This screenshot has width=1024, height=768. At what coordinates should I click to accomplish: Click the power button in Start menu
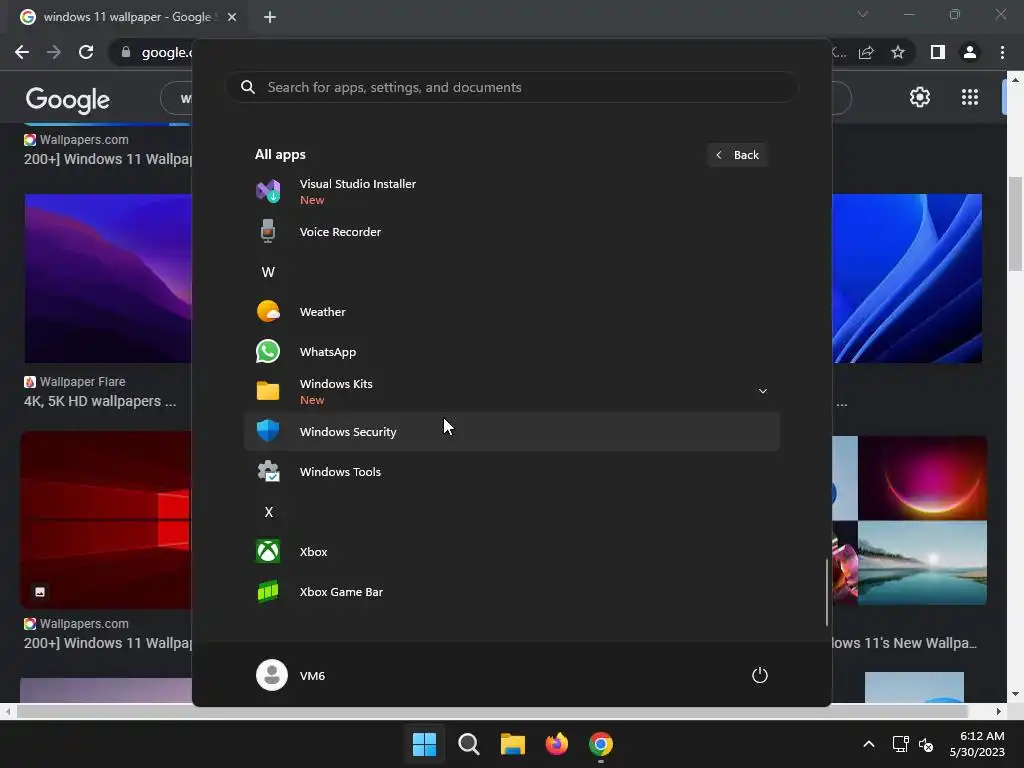click(x=760, y=675)
